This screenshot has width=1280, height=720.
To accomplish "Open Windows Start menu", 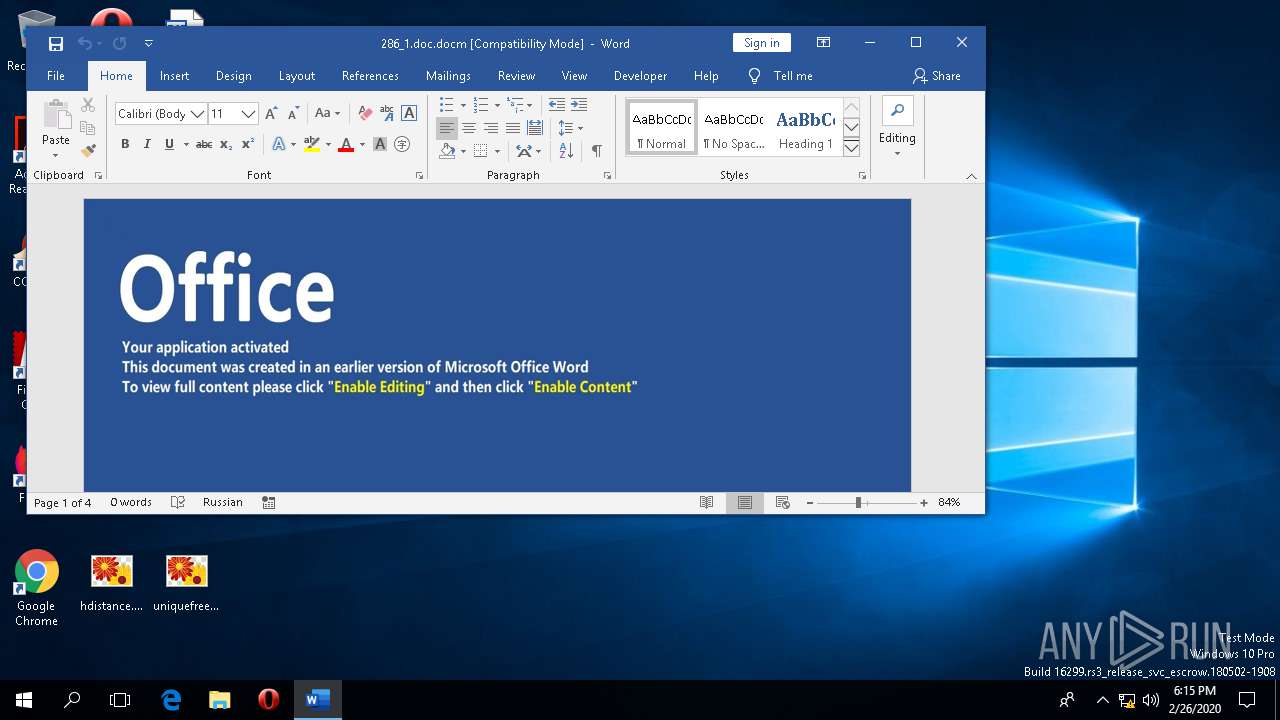I will (x=24, y=700).
